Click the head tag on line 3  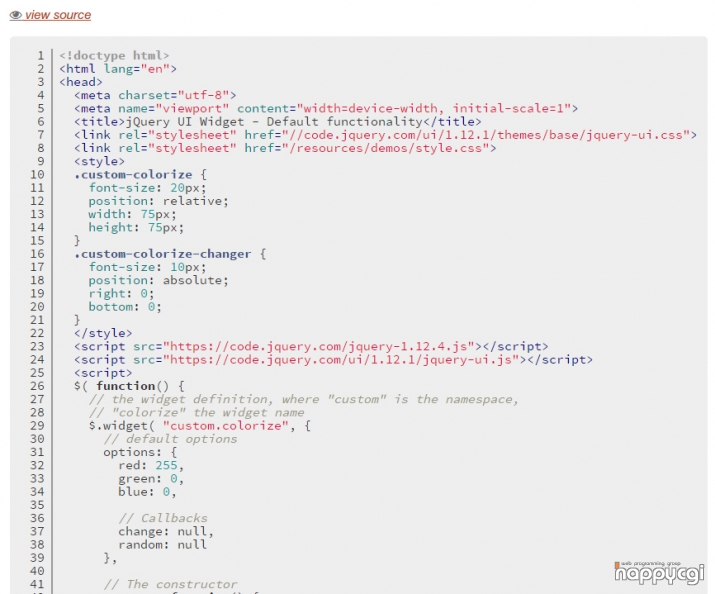[x=81, y=82]
